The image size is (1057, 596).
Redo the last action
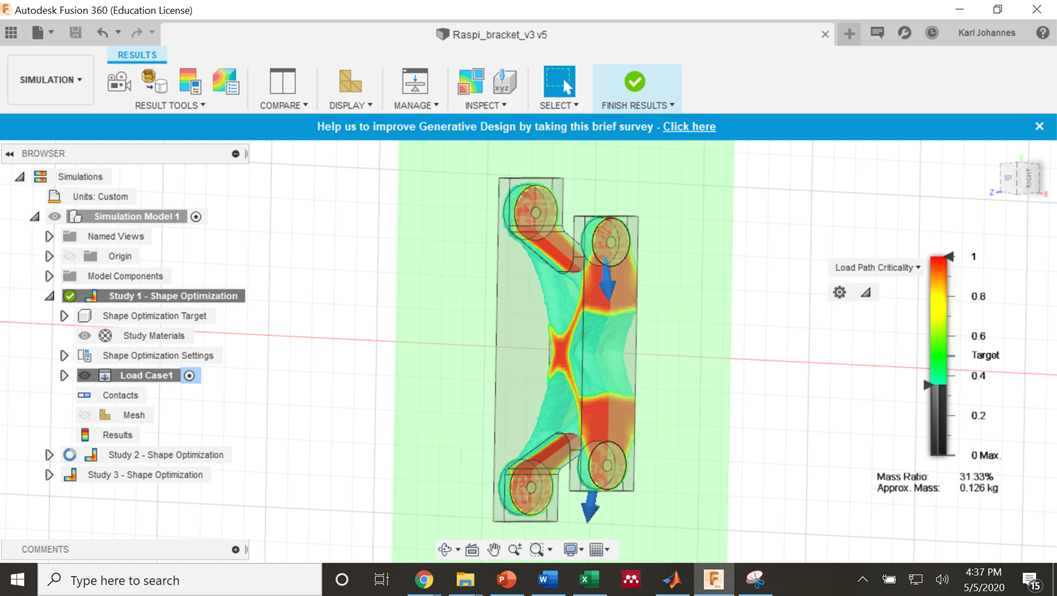click(137, 32)
